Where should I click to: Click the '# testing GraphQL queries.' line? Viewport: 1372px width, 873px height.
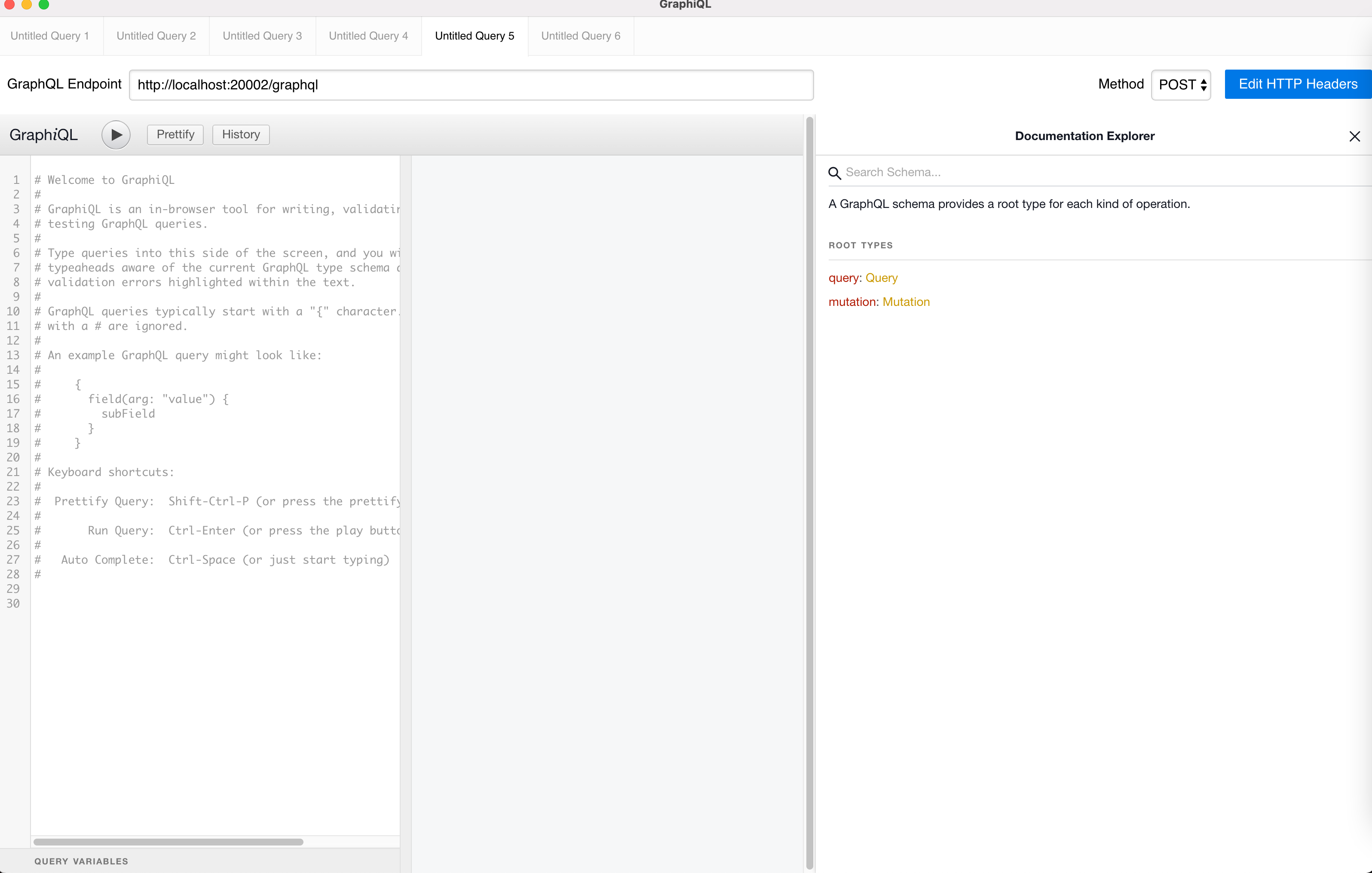click(x=121, y=224)
